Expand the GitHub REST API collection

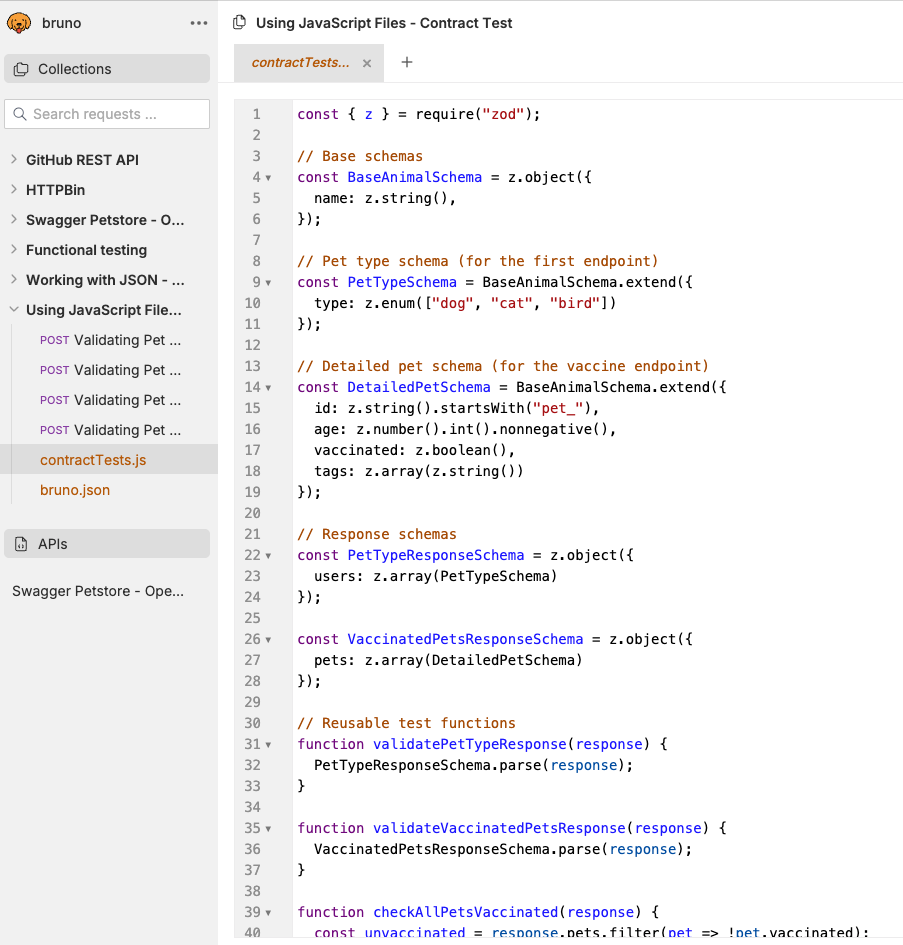point(14,160)
